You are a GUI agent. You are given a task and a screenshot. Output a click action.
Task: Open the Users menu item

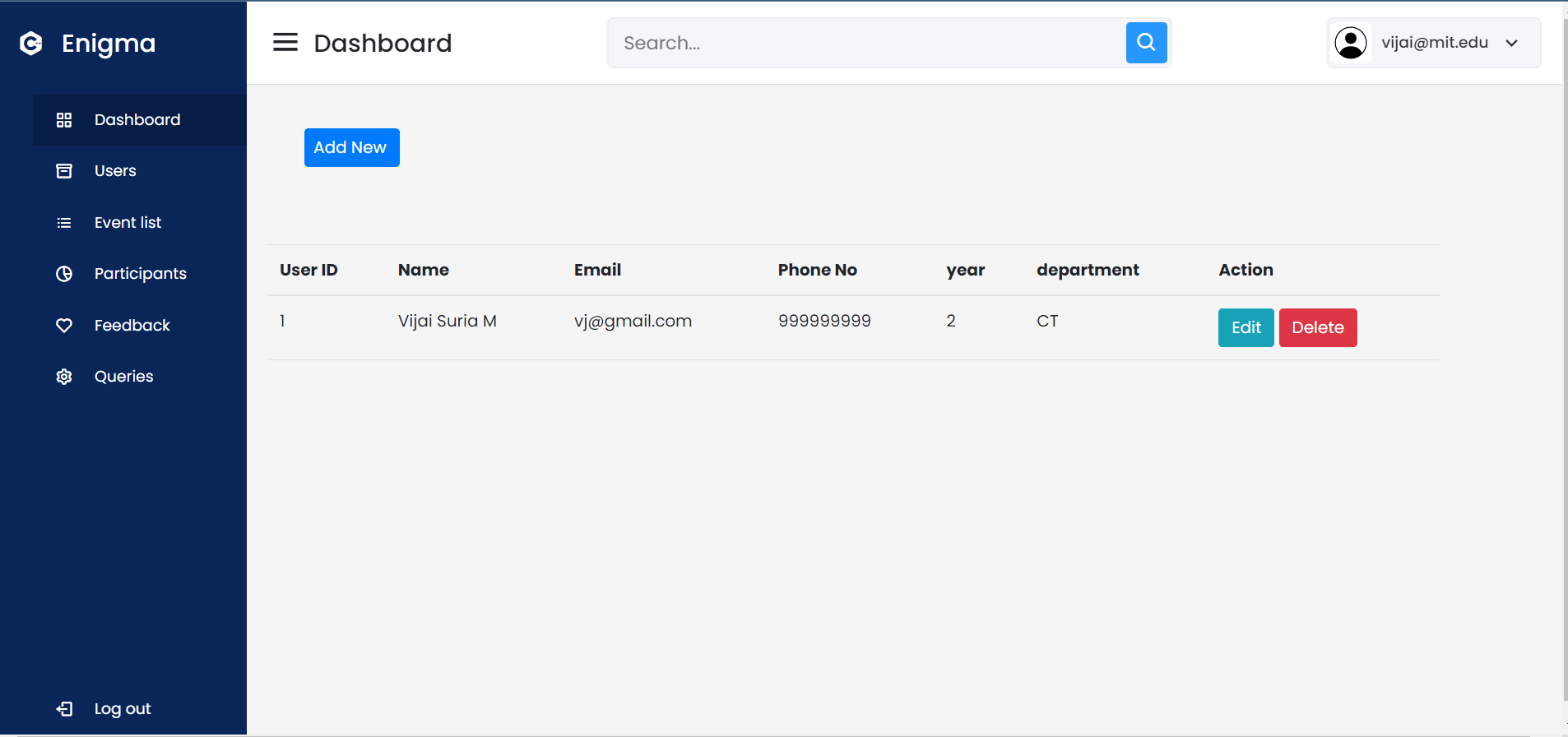[115, 171]
